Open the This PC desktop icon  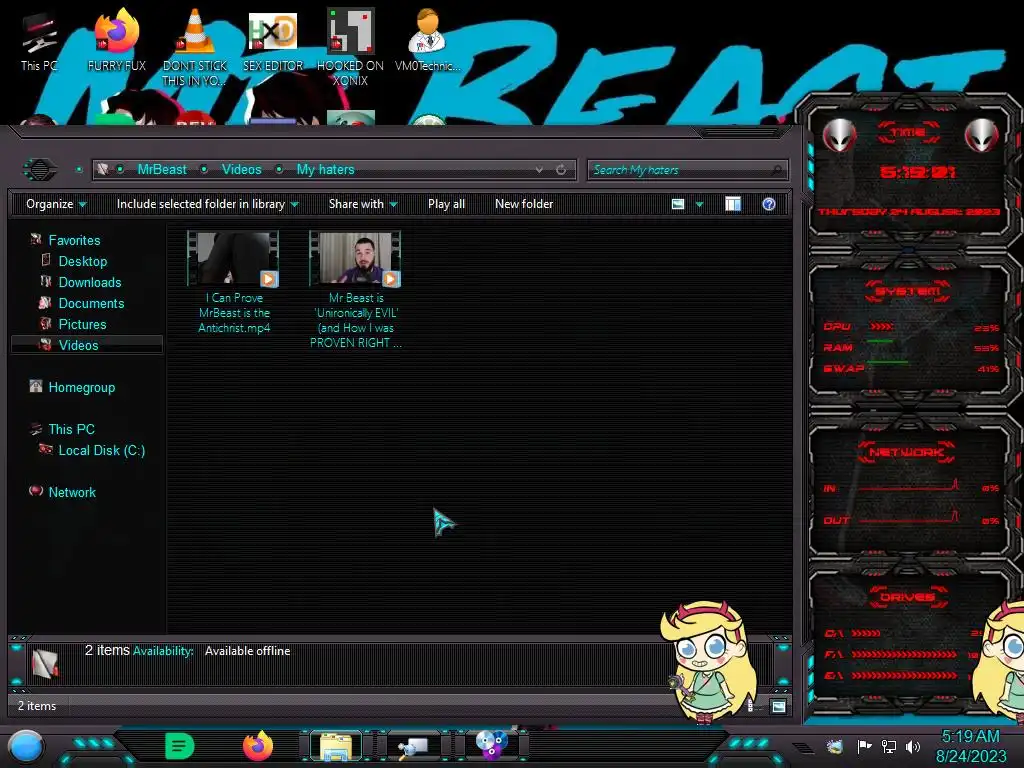(x=39, y=40)
